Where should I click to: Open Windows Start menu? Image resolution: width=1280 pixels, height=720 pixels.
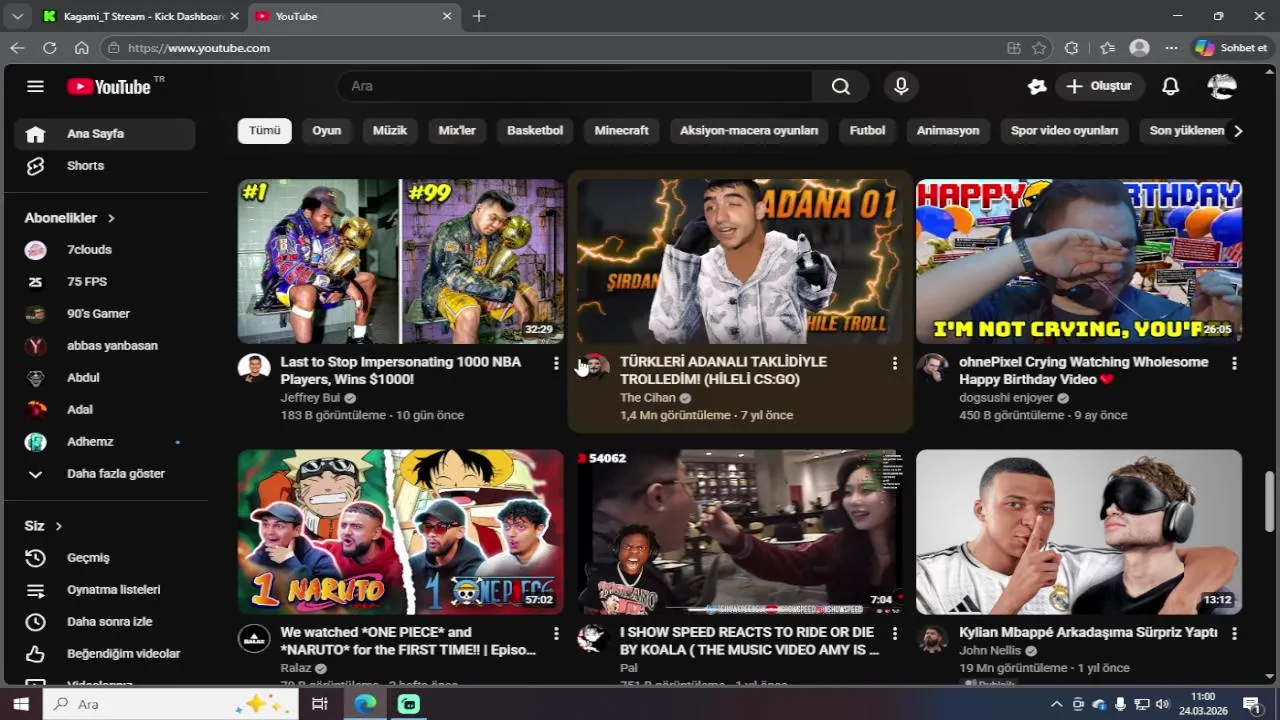pyautogui.click(x=20, y=704)
